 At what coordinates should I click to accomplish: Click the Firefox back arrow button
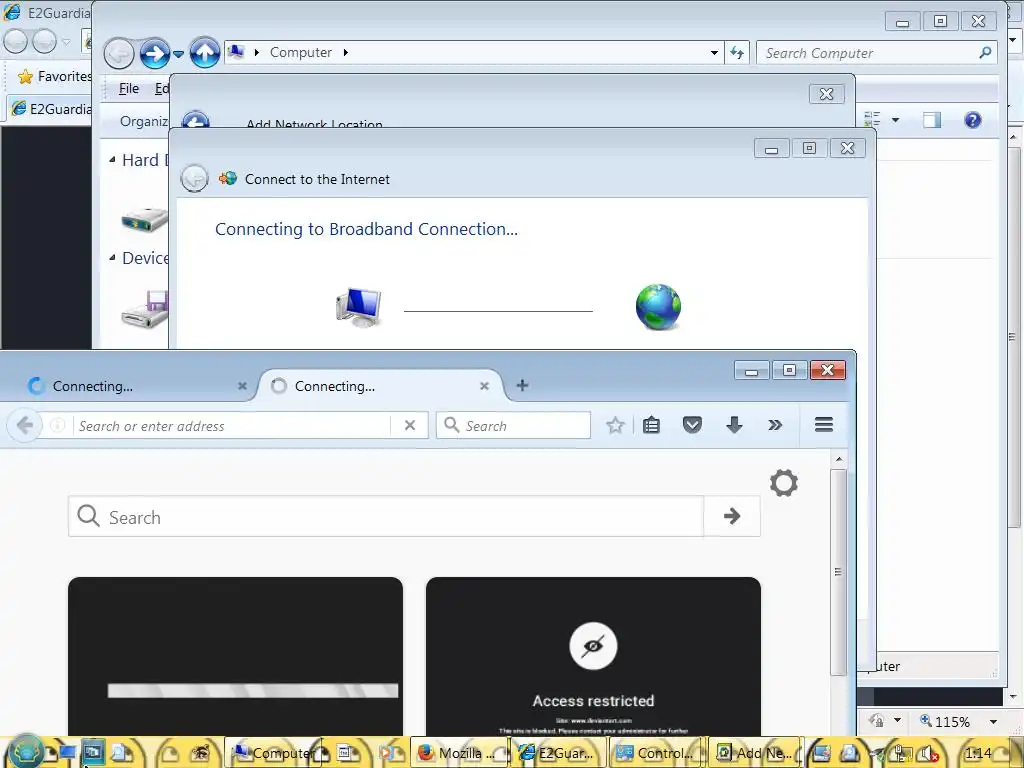pyautogui.click(x=24, y=425)
